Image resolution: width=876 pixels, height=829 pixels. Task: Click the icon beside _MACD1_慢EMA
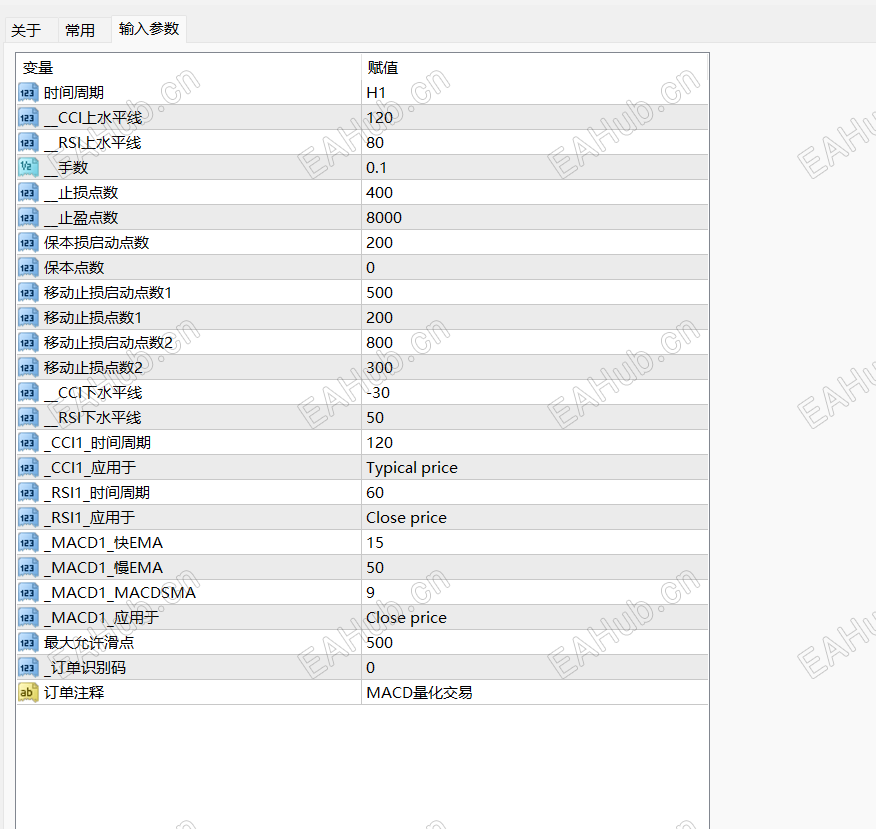click(x=28, y=568)
